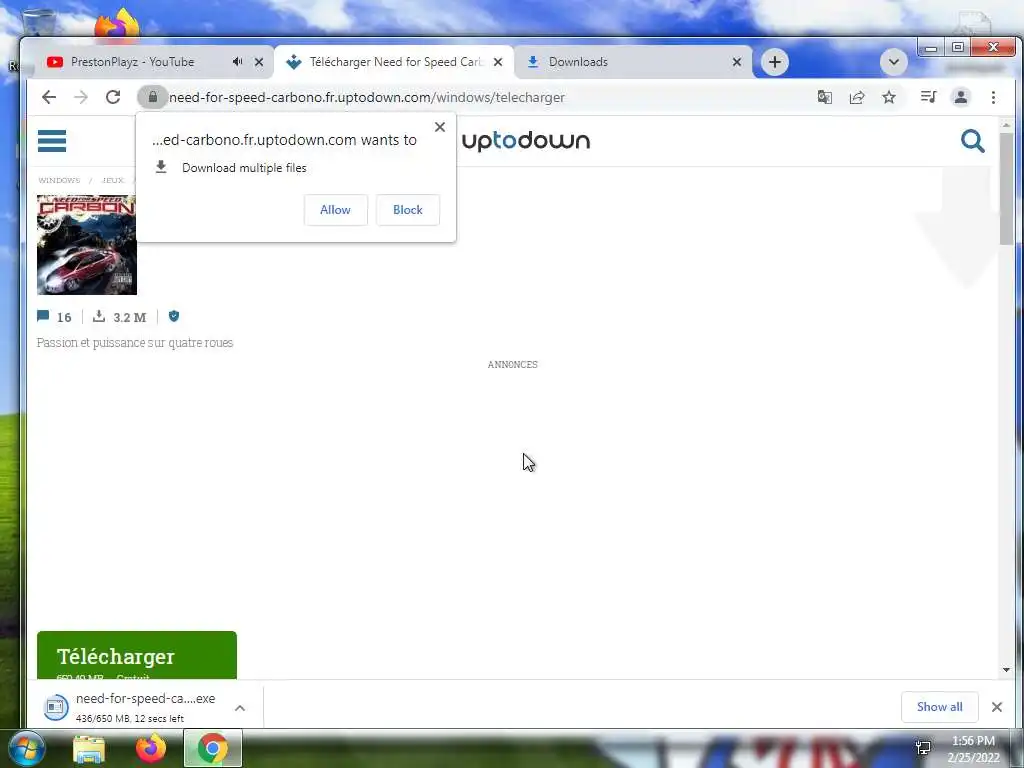Block downloading multiple files
Screen dimensions: 1024x768
[408, 210]
